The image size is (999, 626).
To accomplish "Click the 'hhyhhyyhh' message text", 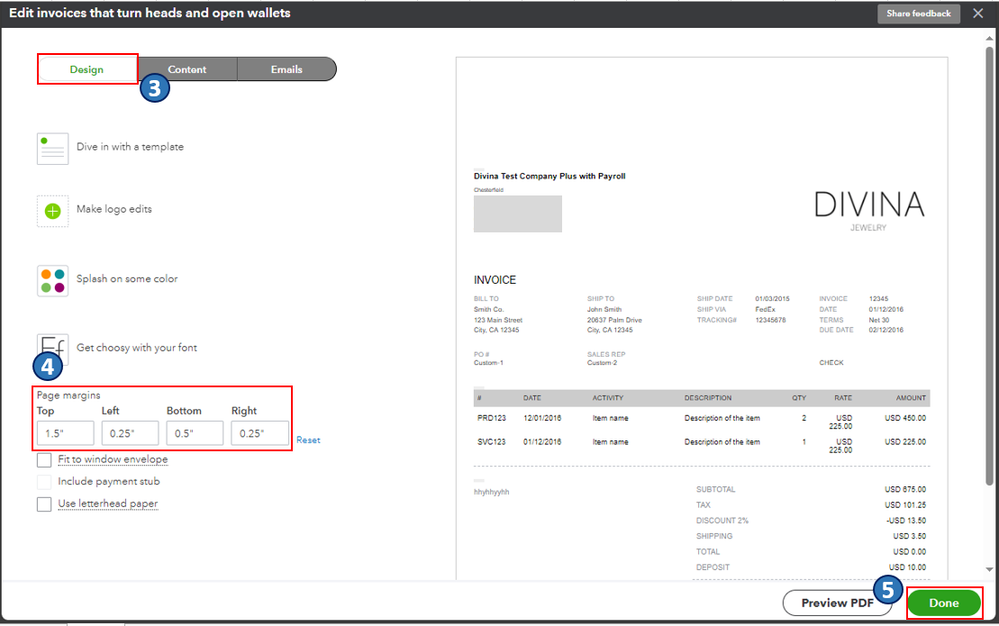I will [x=491, y=492].
